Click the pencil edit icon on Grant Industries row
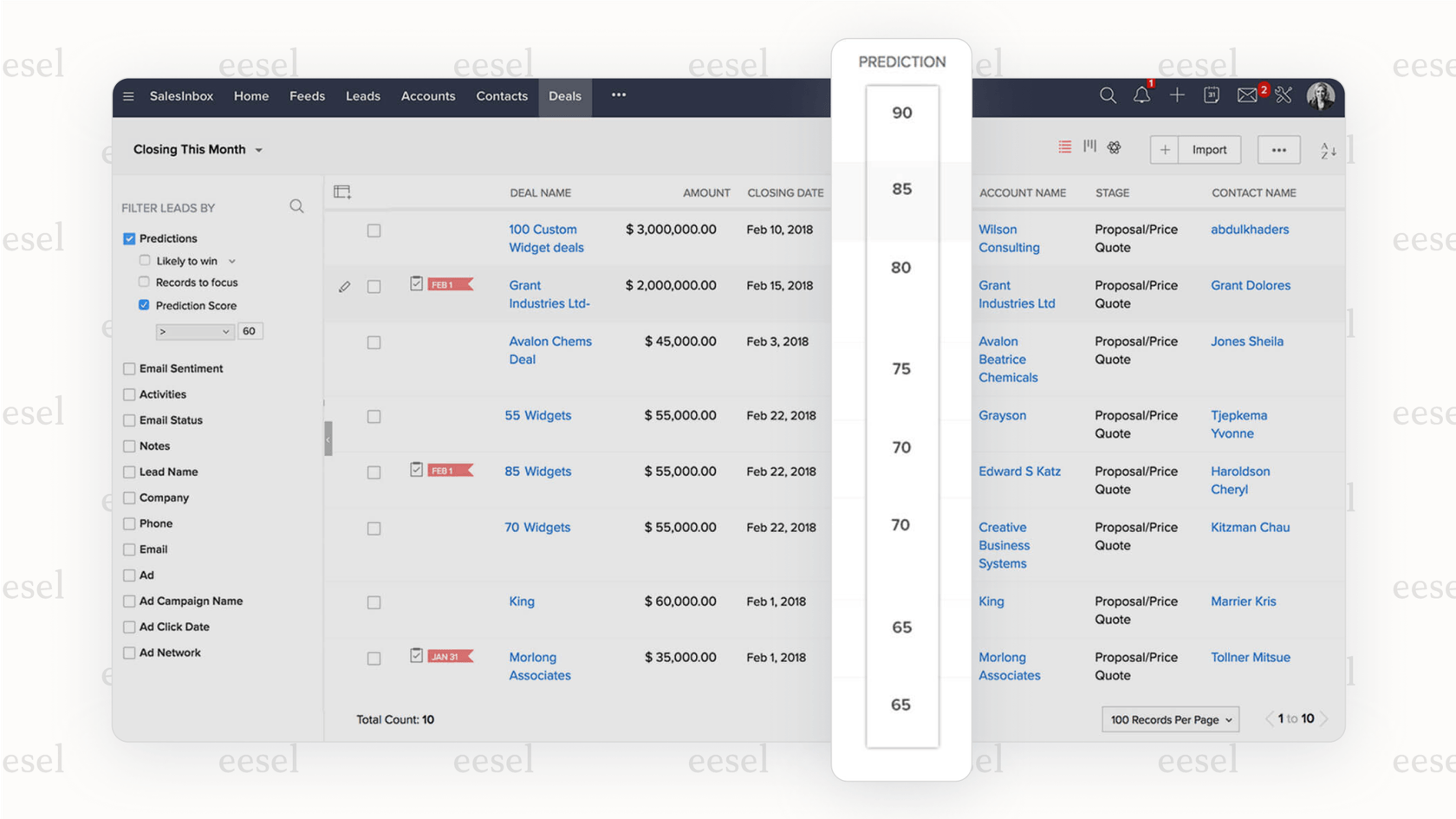 pyautogui.click(x=344, y=286)
